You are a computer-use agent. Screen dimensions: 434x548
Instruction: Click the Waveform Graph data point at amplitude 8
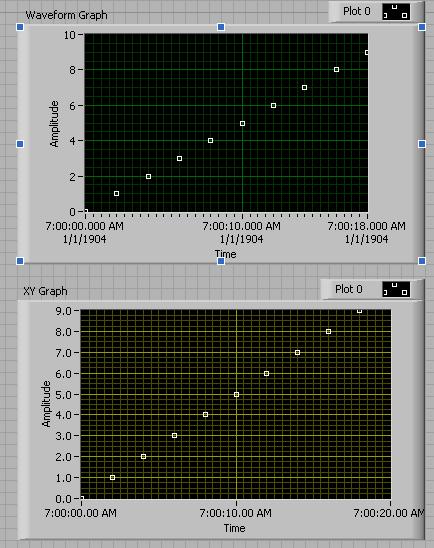coord(337,70)
